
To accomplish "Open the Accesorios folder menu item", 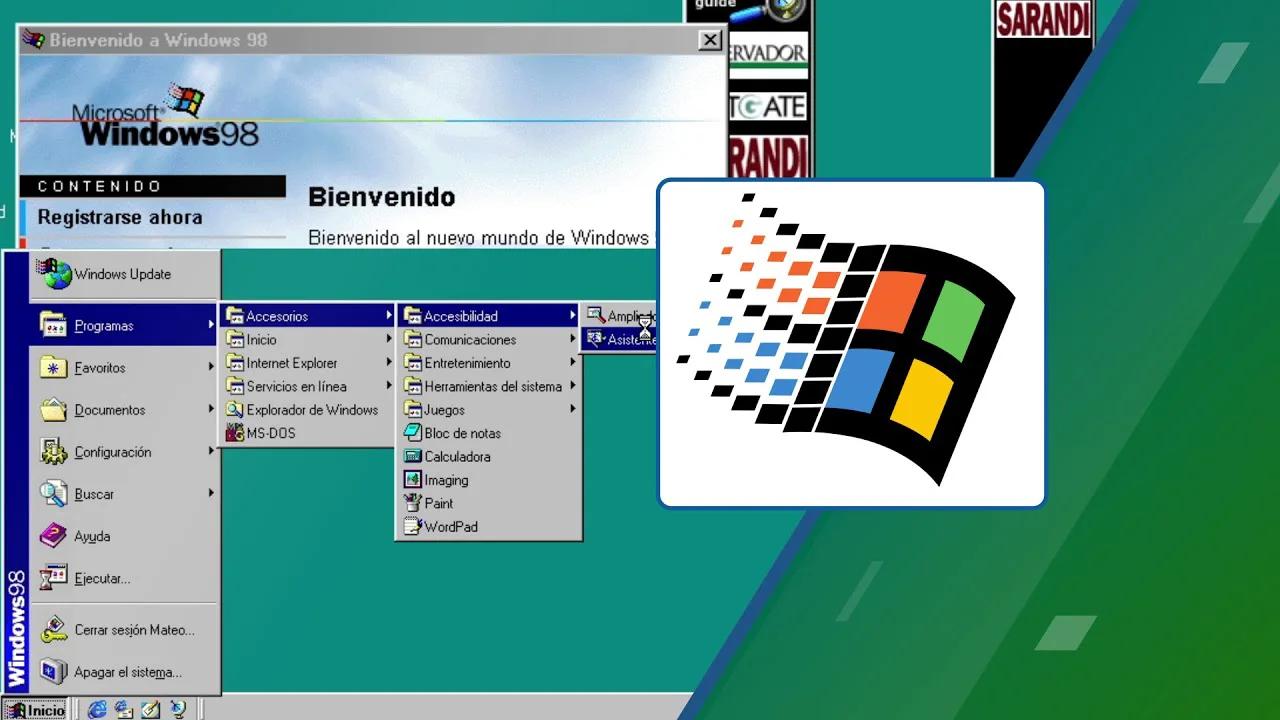I will [308, 316].
